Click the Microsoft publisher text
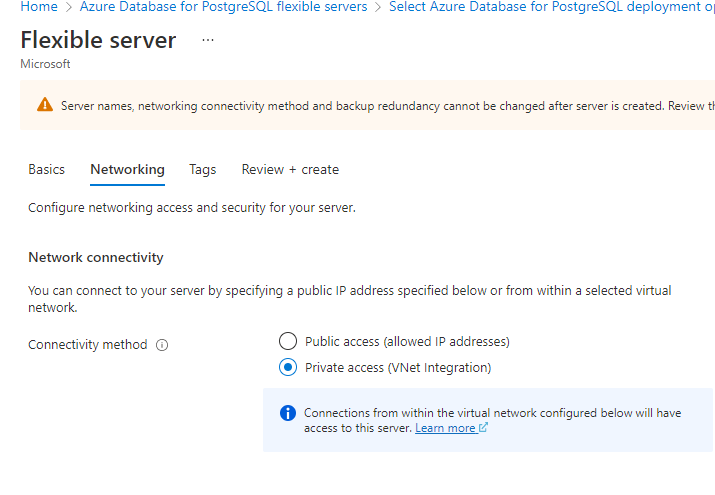The width and height of the screenshot is (715, 495). [45, 64]
